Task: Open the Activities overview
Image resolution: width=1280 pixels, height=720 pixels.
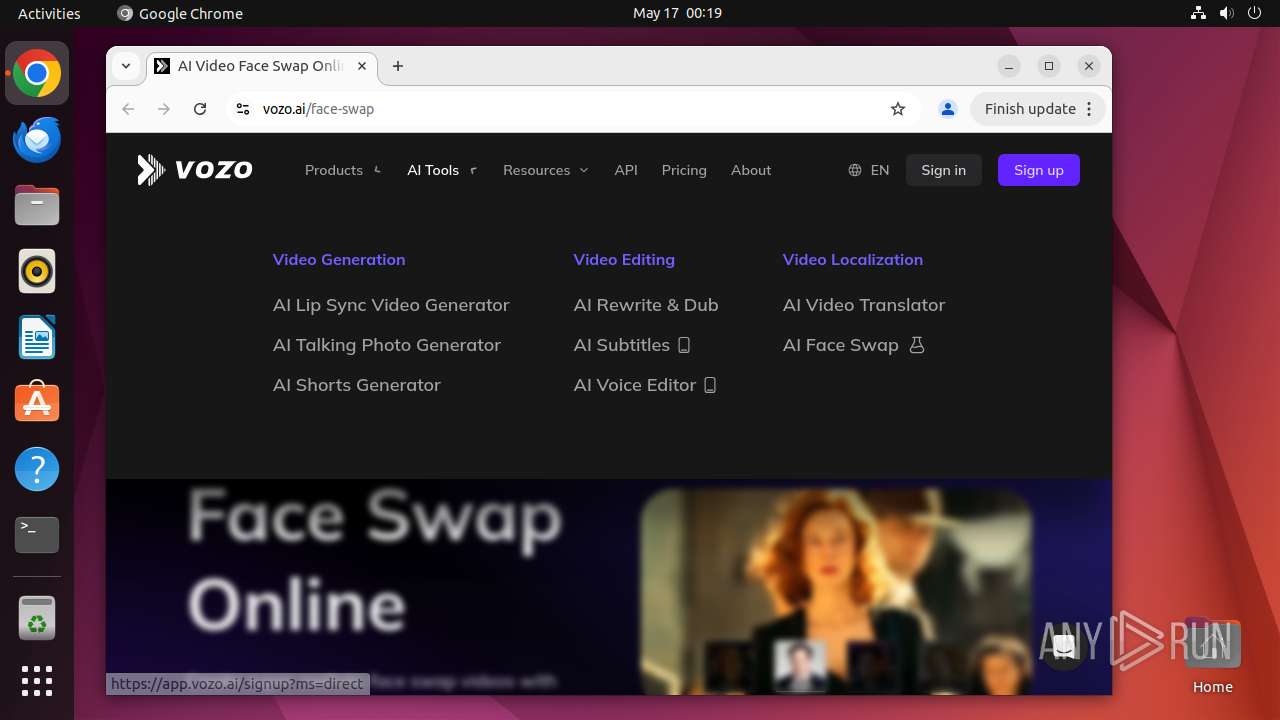Action: [49, 13]
